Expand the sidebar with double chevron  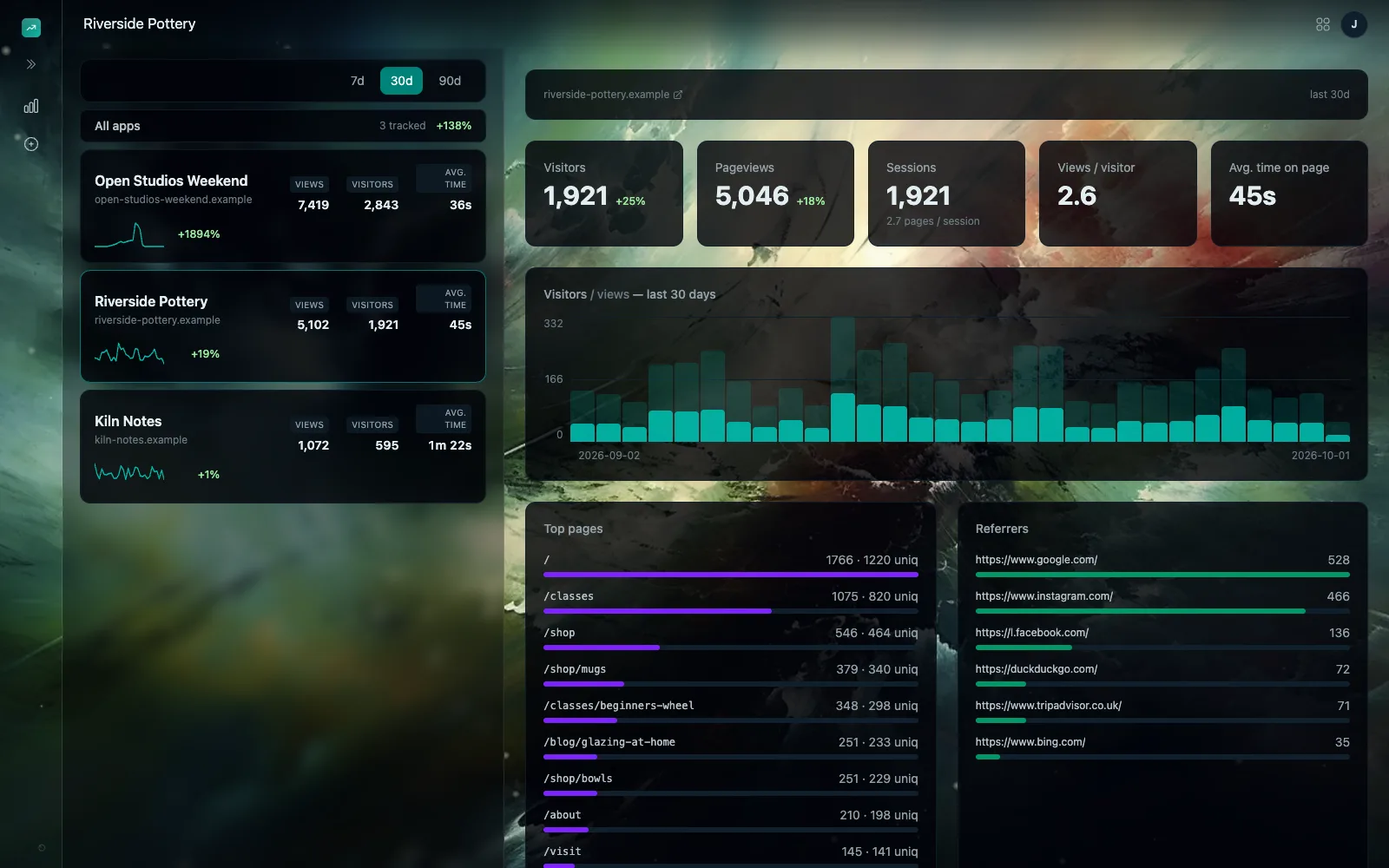pos(31,64)
